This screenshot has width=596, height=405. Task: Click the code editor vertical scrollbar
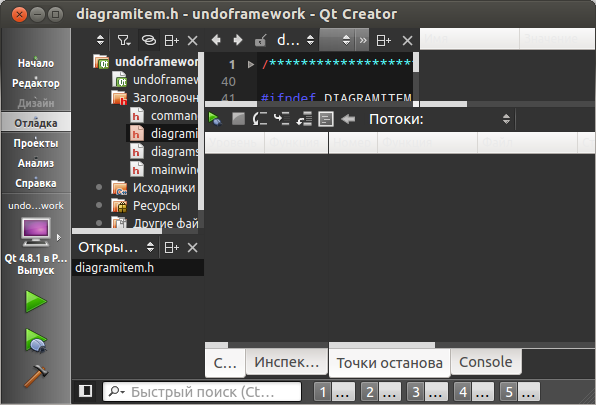[416, 63]
